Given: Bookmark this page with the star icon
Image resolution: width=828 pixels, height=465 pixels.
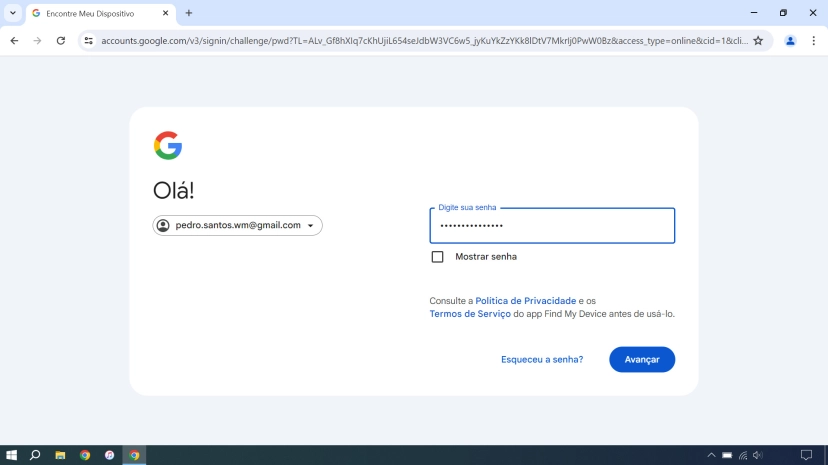Looking at the screenshot, I should coord(758,41).
